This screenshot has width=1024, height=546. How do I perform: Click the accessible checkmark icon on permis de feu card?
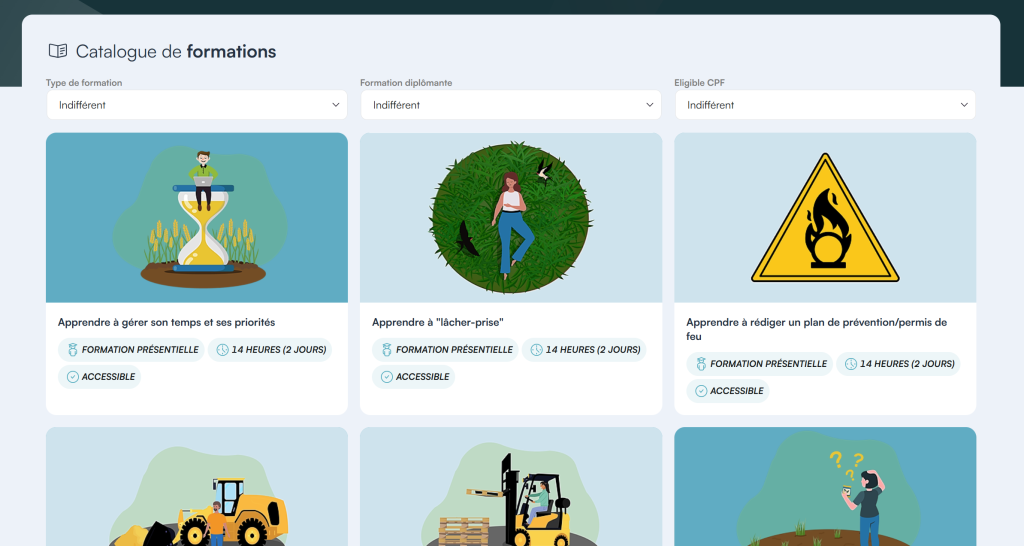click(700, 391)
